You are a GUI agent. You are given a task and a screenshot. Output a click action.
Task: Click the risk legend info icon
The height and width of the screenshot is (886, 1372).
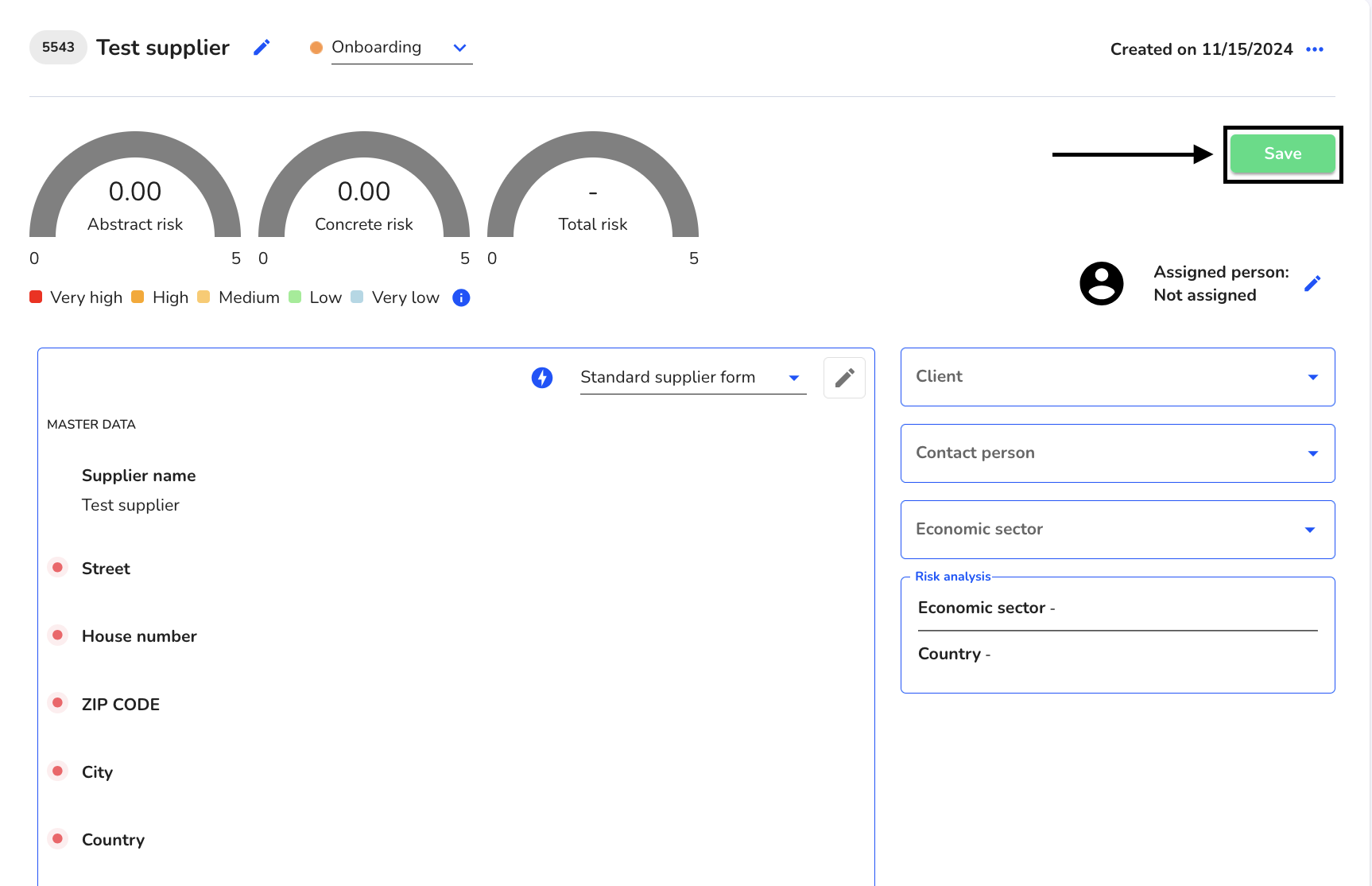point(461,297)
